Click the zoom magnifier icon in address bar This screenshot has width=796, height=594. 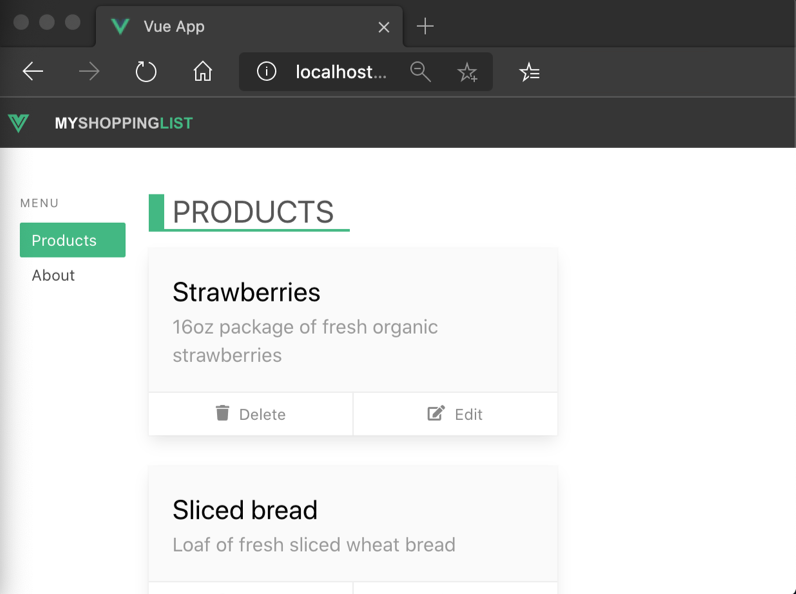pyautogui.click(x=420, y=72)
